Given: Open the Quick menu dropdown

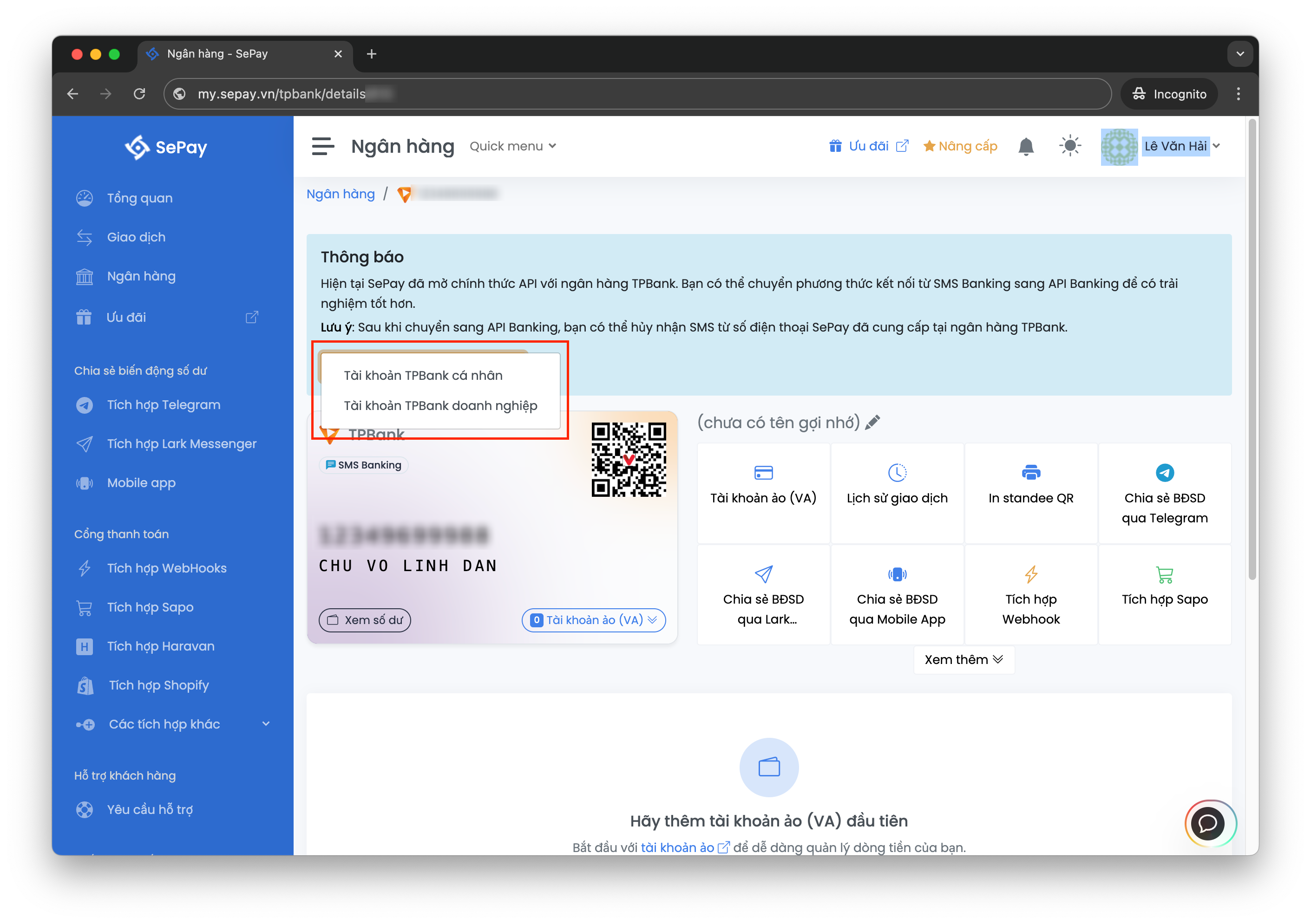Looking at the screenshot, I should pyautogui.click(x=512, y=146).
